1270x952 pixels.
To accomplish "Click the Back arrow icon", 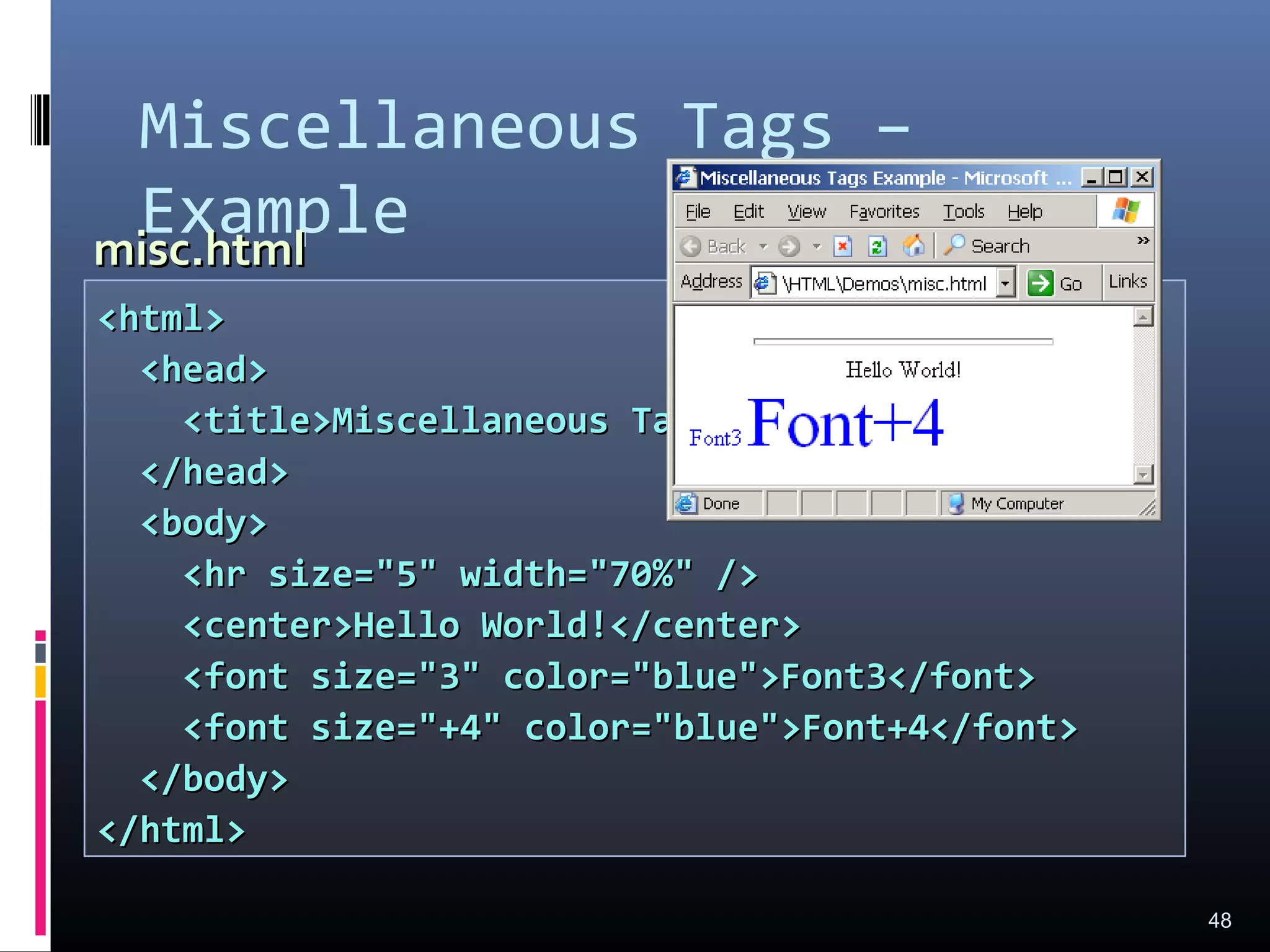I will click(690, 246).
